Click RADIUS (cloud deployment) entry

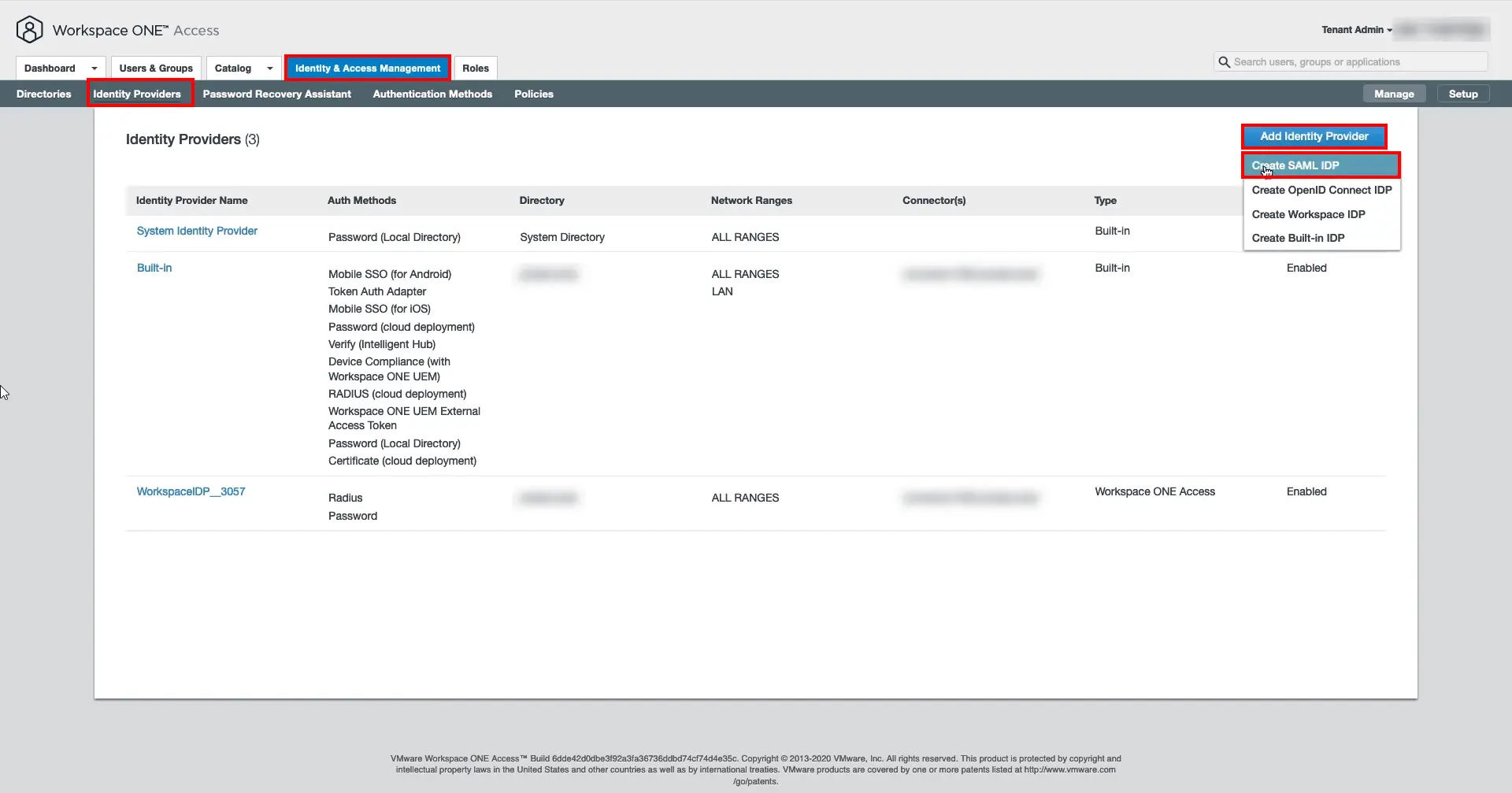coord(398,394)
